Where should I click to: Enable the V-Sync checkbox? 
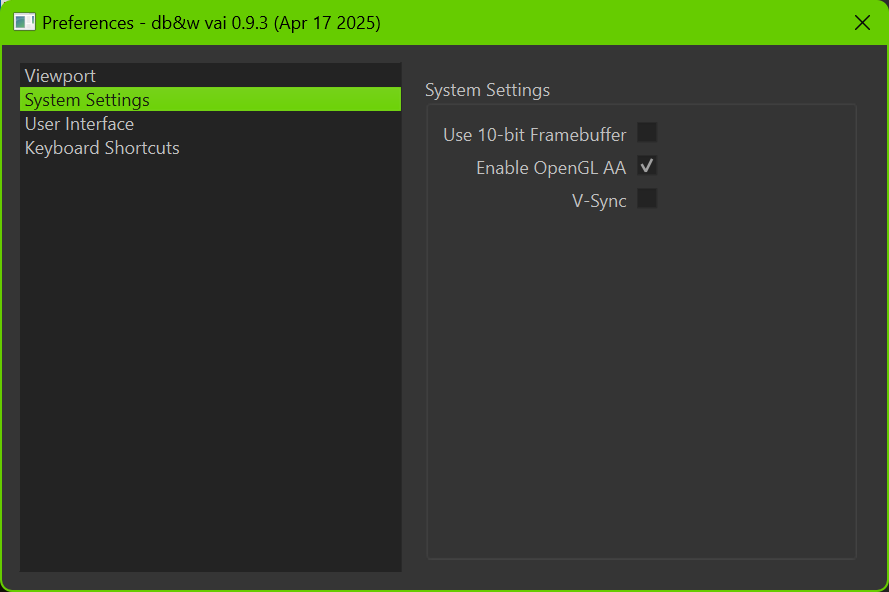(x=647, y=198)
